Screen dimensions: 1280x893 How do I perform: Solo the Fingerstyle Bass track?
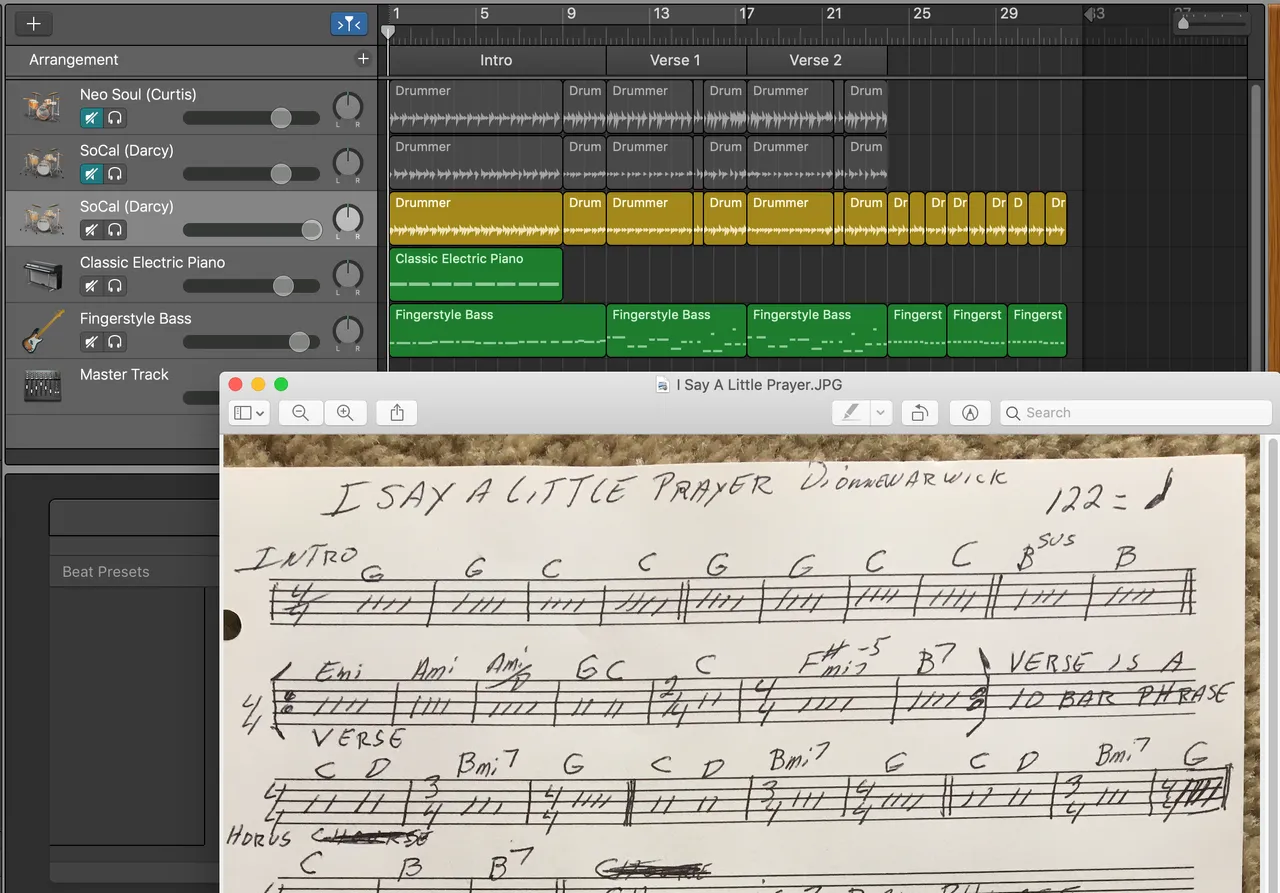pyautogui.click(x=115, y=342)
